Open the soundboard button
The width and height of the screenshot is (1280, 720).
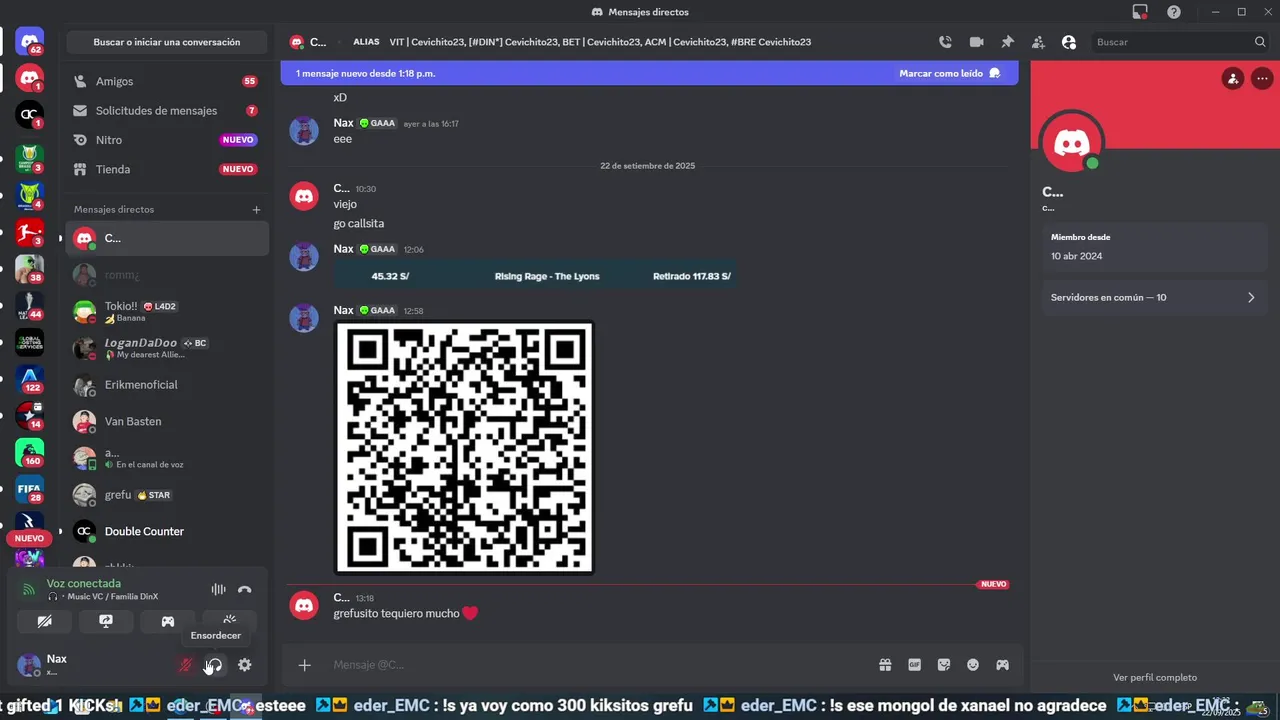(229, 621)
